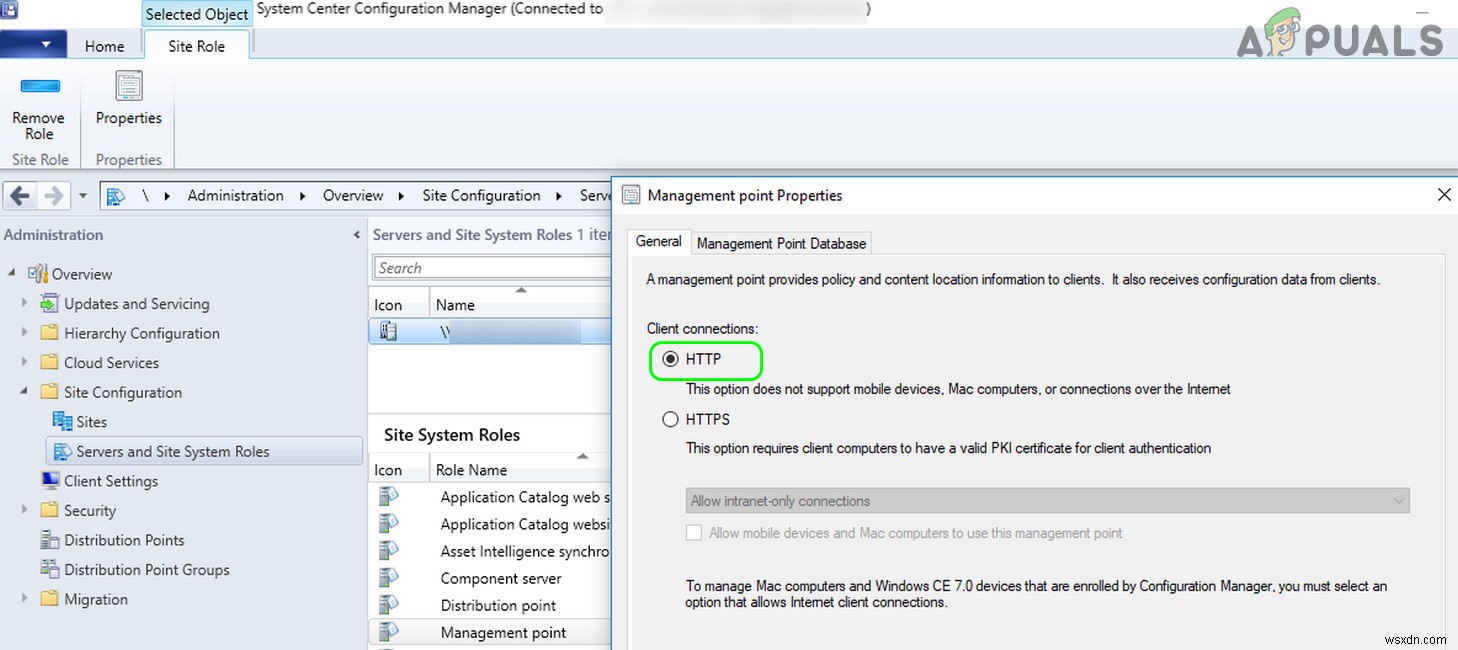The height and width of the screenshot is (650, 1458).
Task: Click the Application Catalog web service icon
Action: 389,497
